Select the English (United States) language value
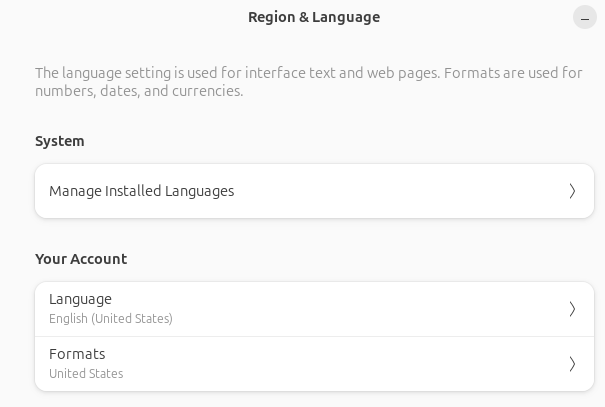 [x=111, y=319]
